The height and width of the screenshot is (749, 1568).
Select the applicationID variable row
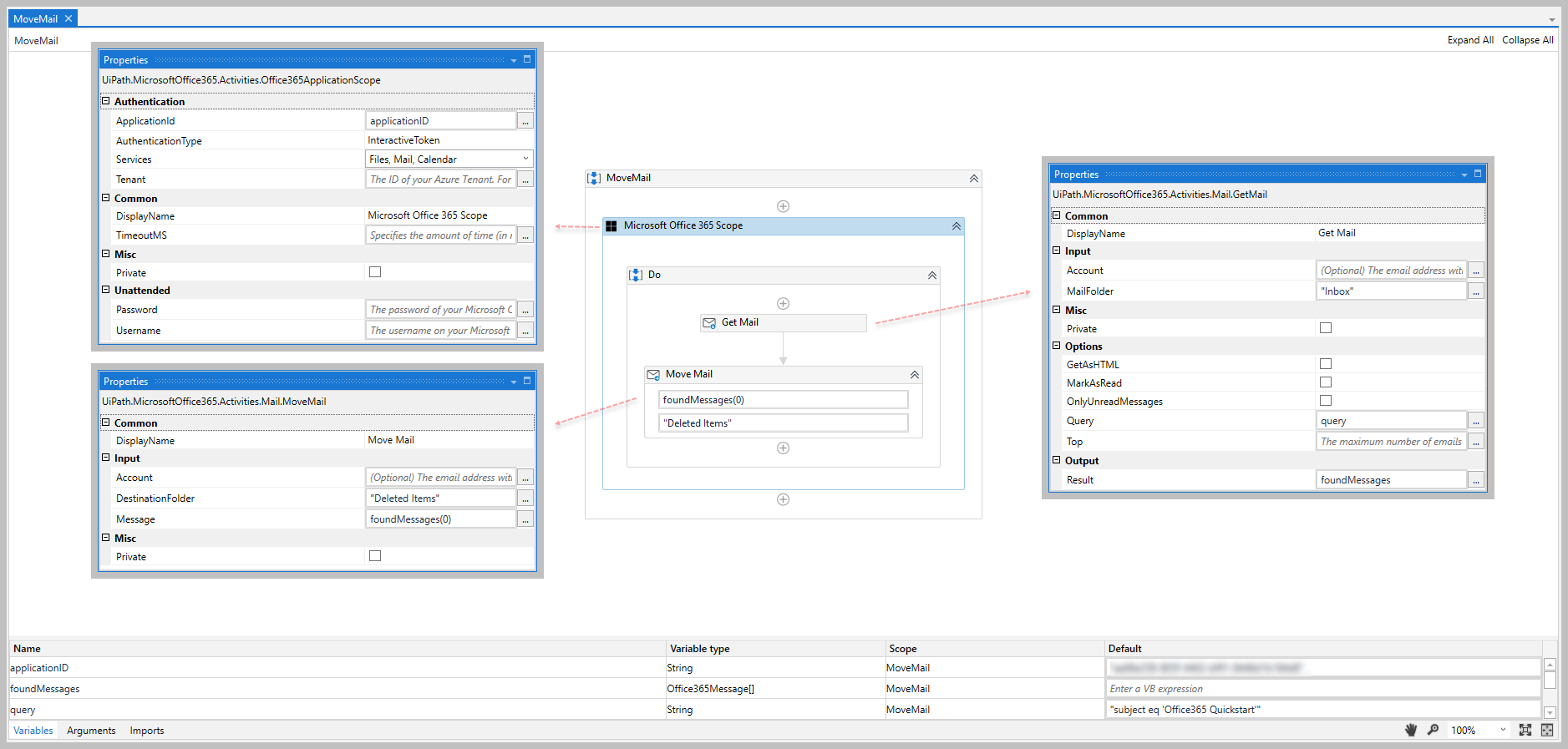tap(775, 668)
